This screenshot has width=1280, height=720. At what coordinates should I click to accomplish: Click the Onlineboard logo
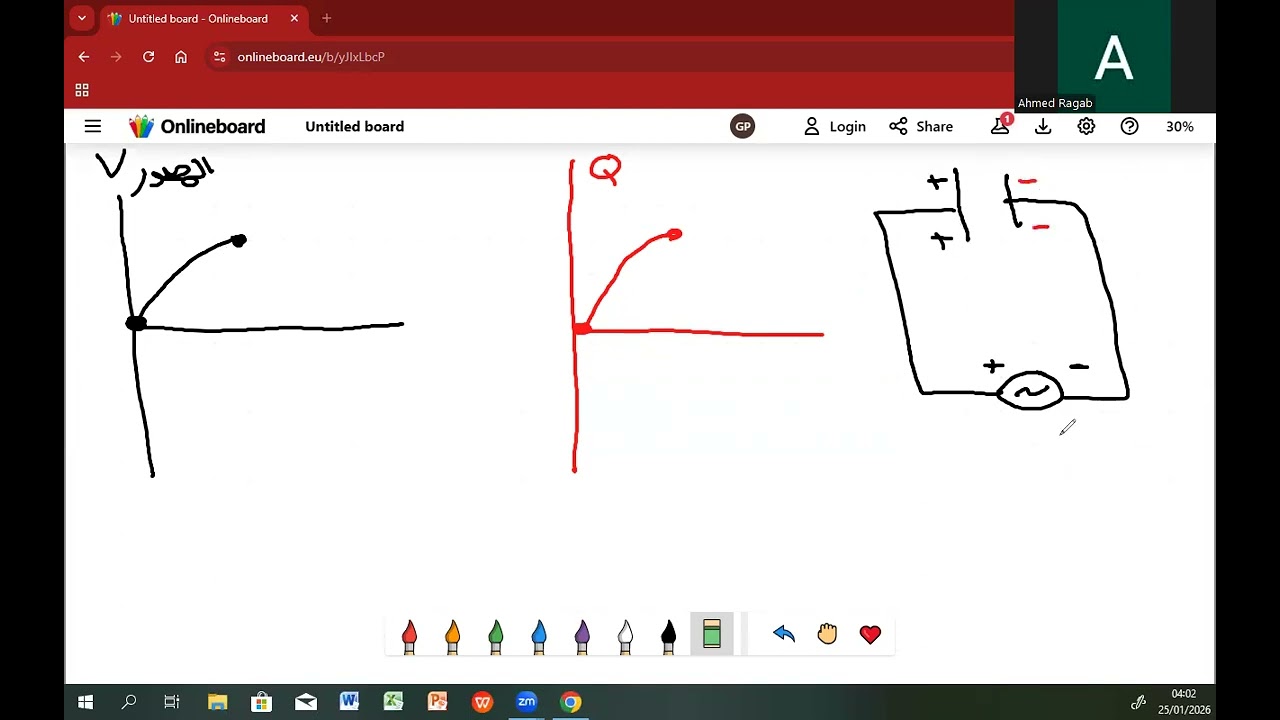click(x=197, y=126)
